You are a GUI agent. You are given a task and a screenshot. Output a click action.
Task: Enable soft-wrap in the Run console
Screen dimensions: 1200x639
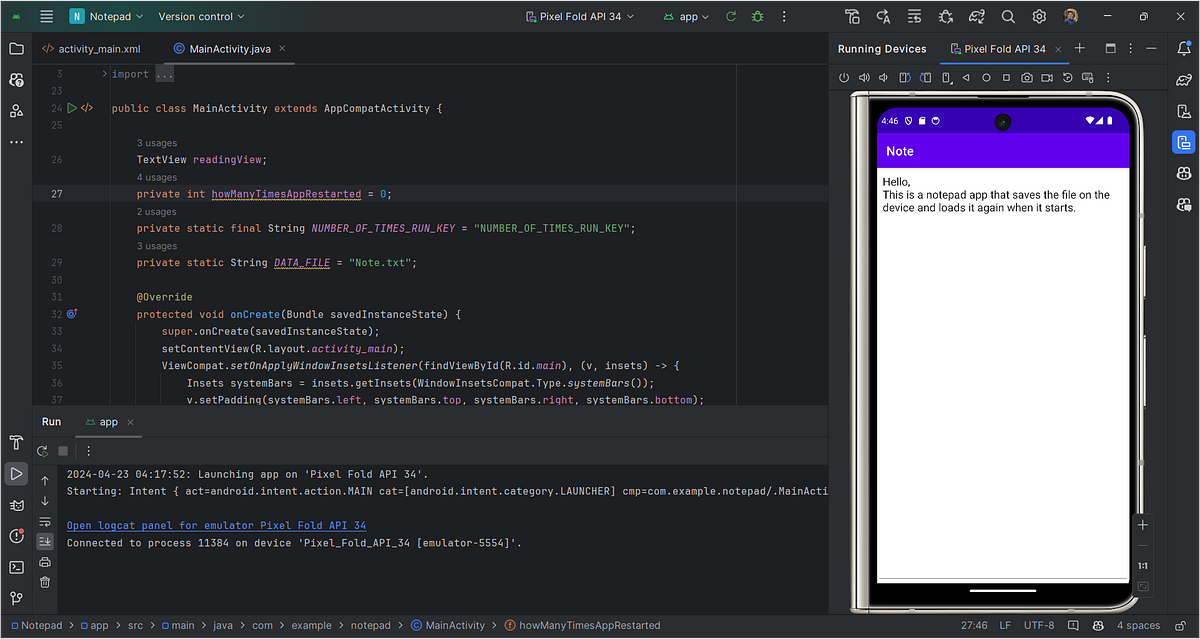coord(44,520)
